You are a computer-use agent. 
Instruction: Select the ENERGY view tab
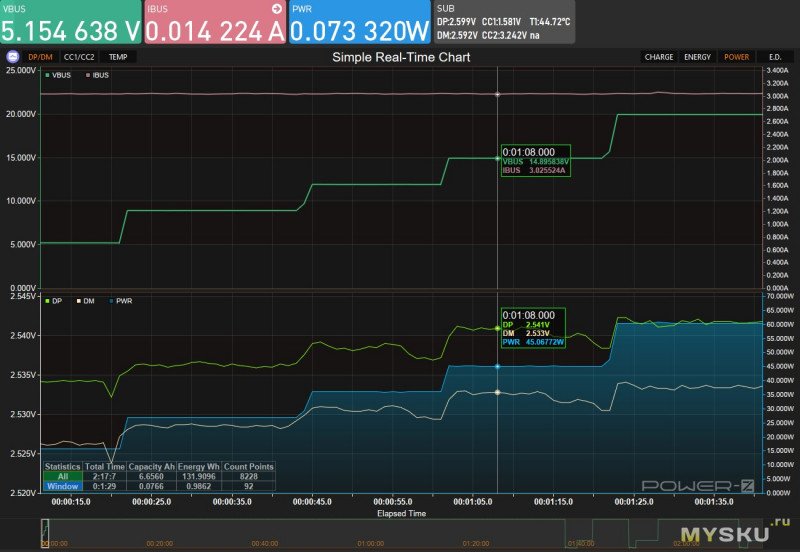tap(697, 57)
